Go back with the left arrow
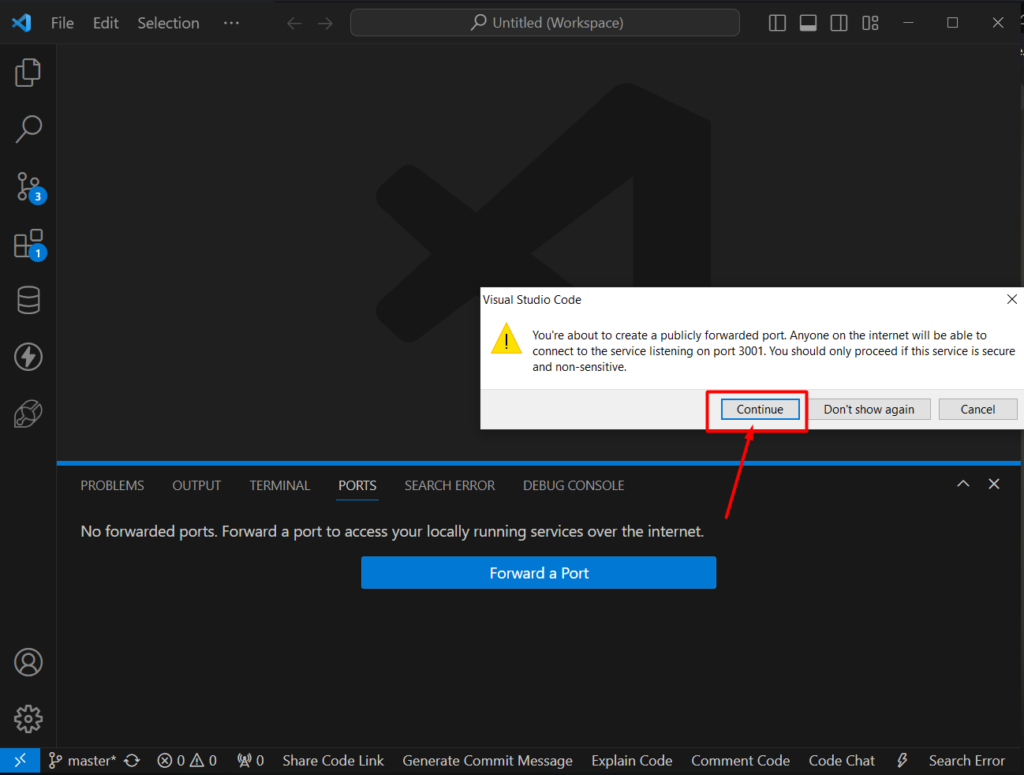 pos(295,24)
